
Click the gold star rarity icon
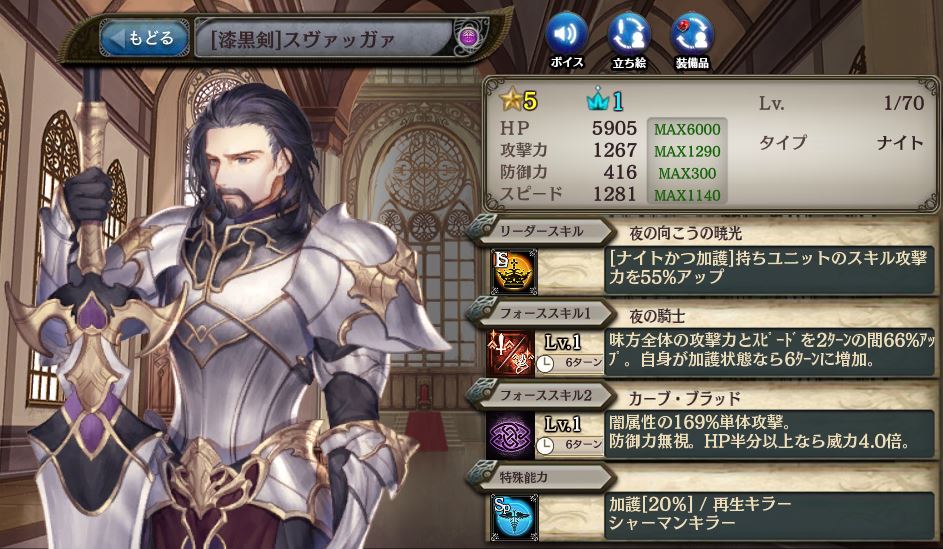coord(511,100)
